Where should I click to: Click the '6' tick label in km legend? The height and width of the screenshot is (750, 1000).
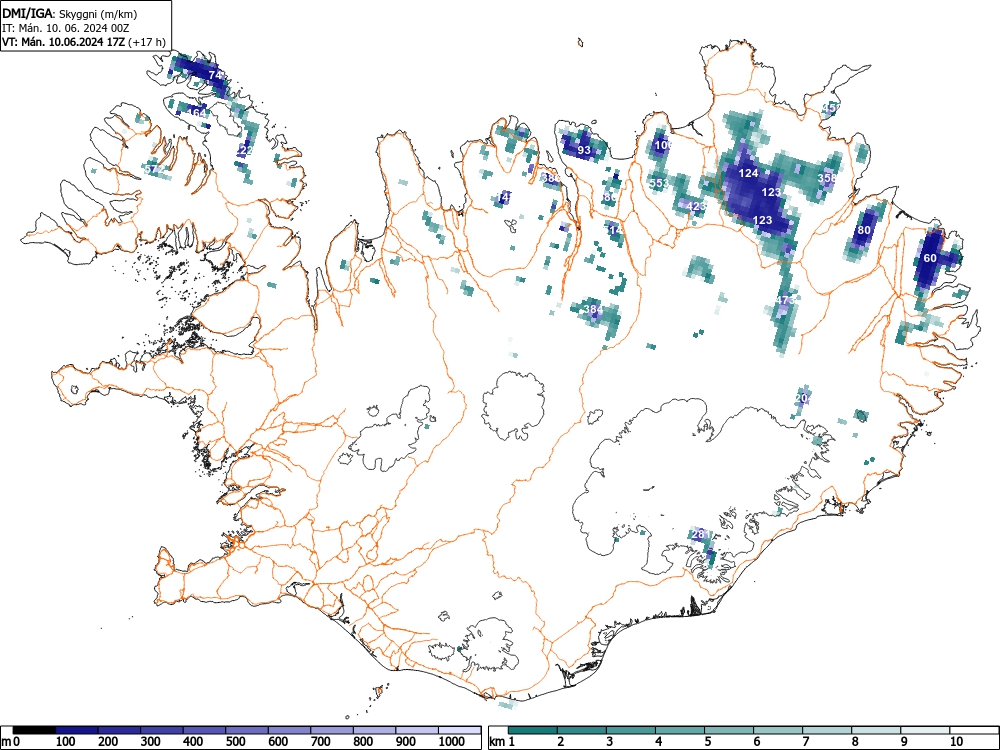pos(757,741)
